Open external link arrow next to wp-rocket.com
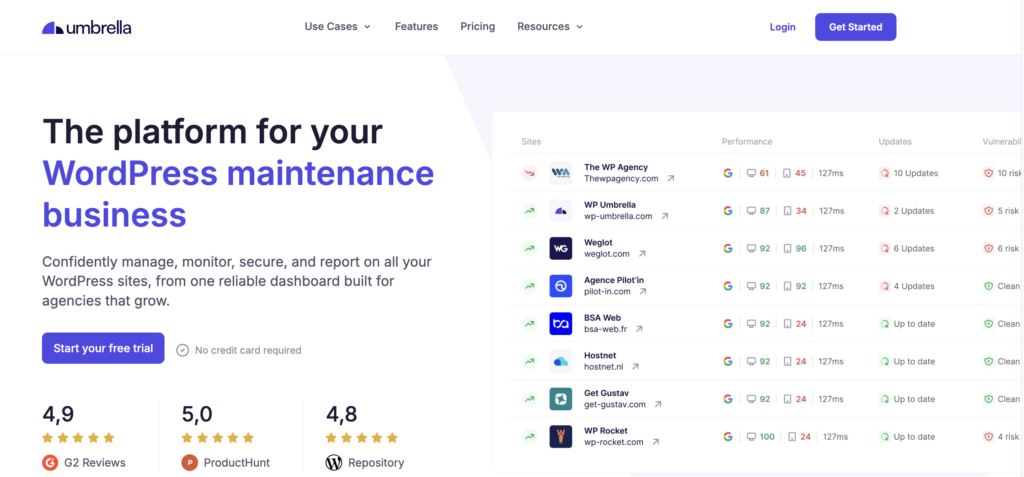1024x477 pixels. coord(656,442)
